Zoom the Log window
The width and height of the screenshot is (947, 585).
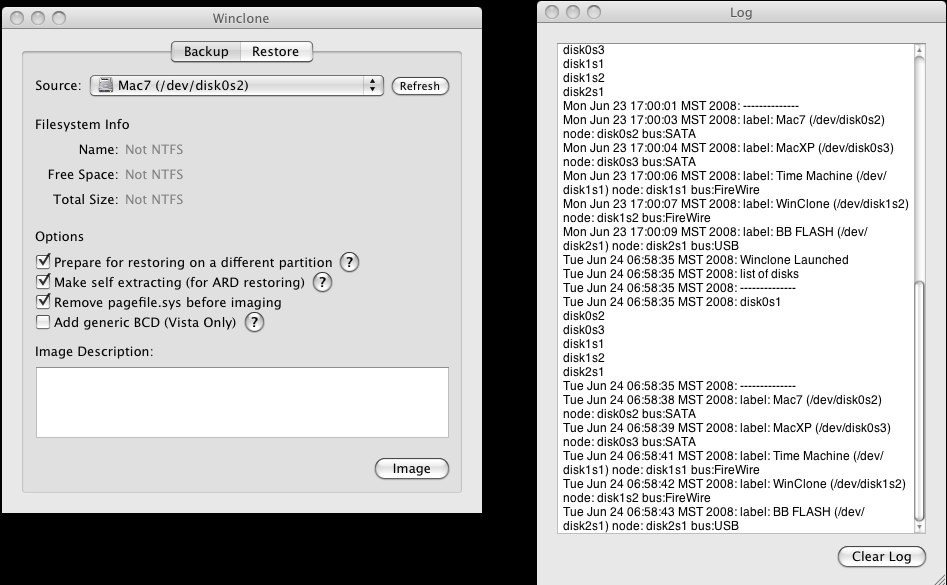pyautogui.click(x=594, y=12)
